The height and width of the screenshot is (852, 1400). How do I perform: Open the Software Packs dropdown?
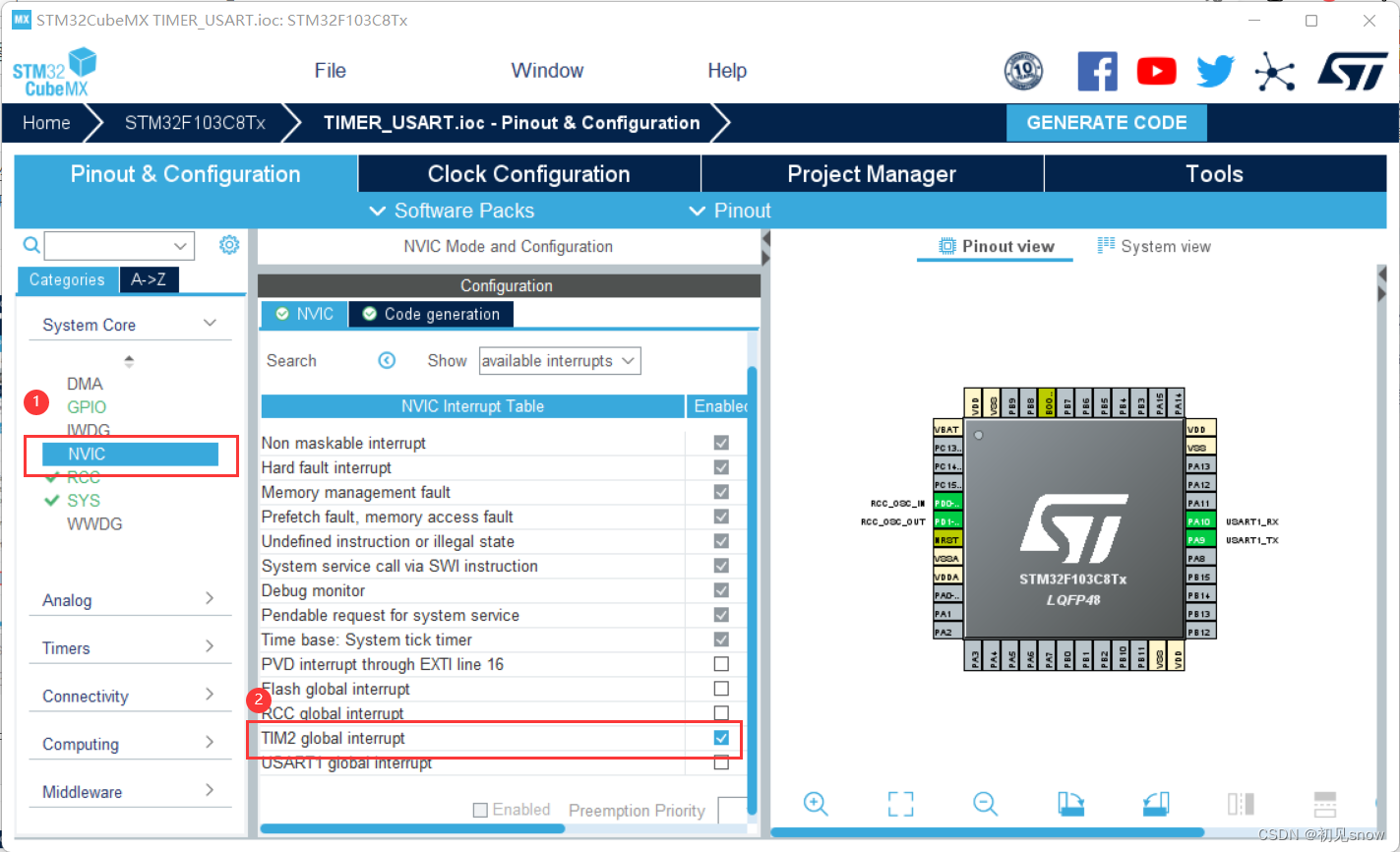452,211
